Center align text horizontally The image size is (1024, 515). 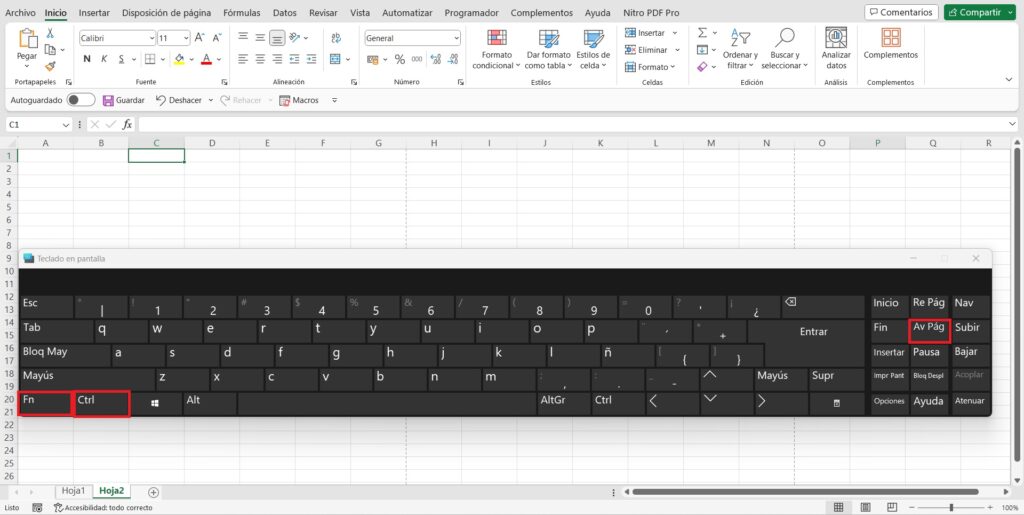pos(260,59)
